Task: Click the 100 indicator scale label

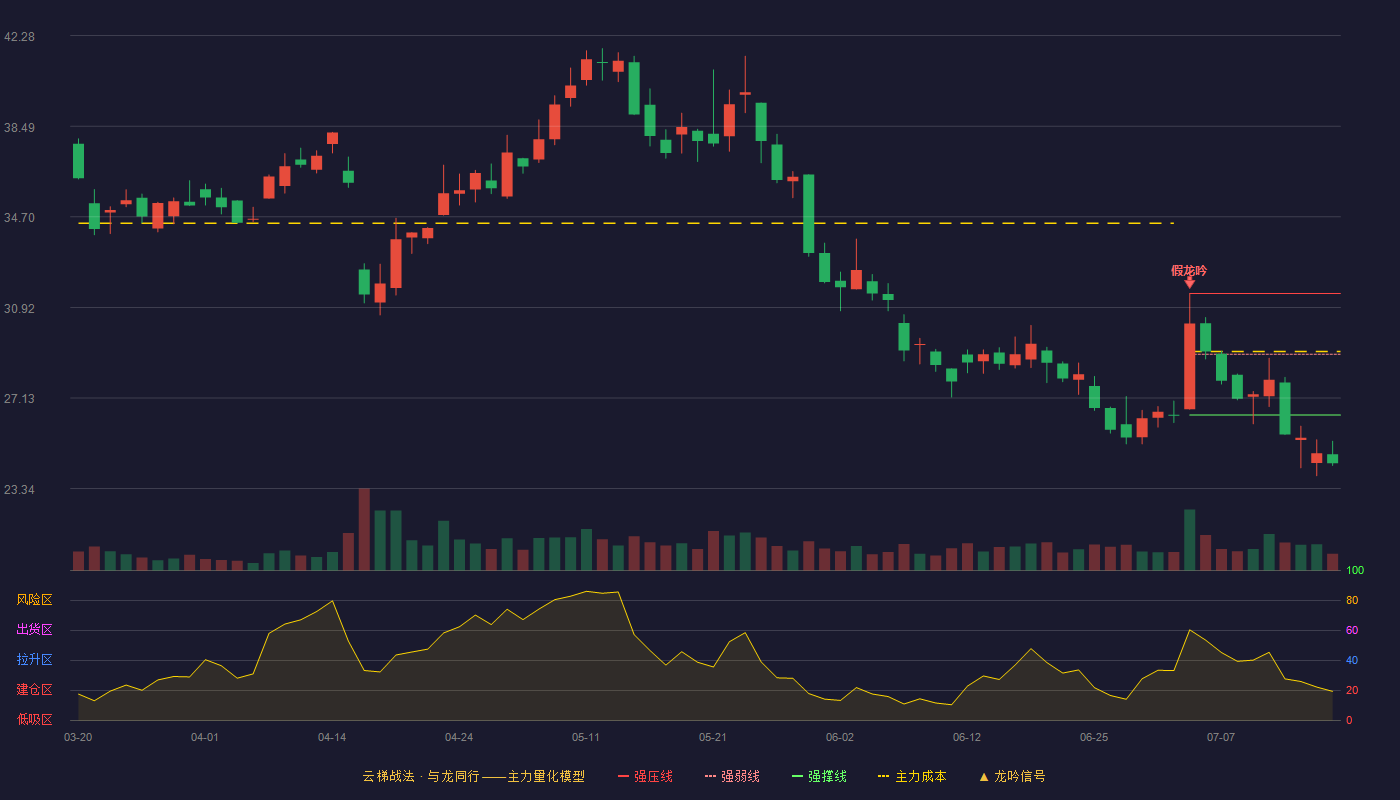Action: (1355, 570)
